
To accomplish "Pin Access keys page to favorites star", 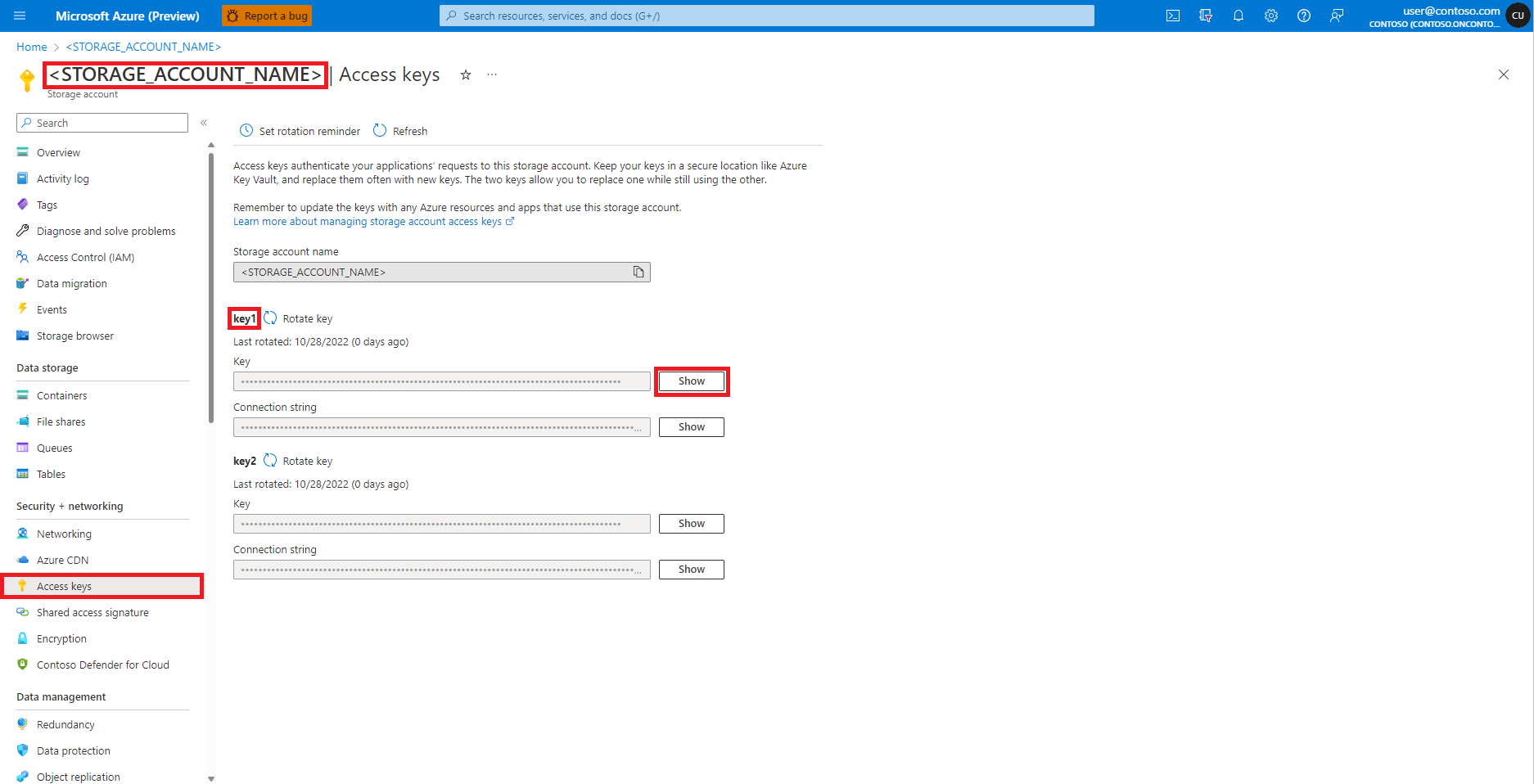I will click(x=466, y=74).
